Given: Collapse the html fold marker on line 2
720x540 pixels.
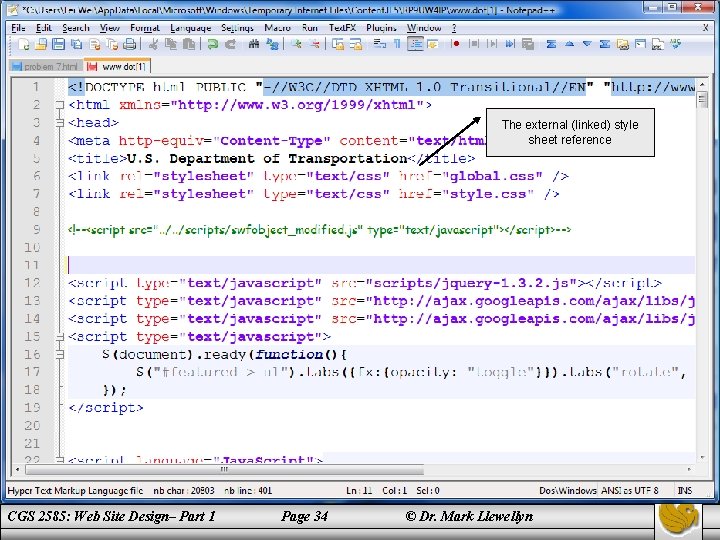Looking at the screenshot, I should pos(60,105).
